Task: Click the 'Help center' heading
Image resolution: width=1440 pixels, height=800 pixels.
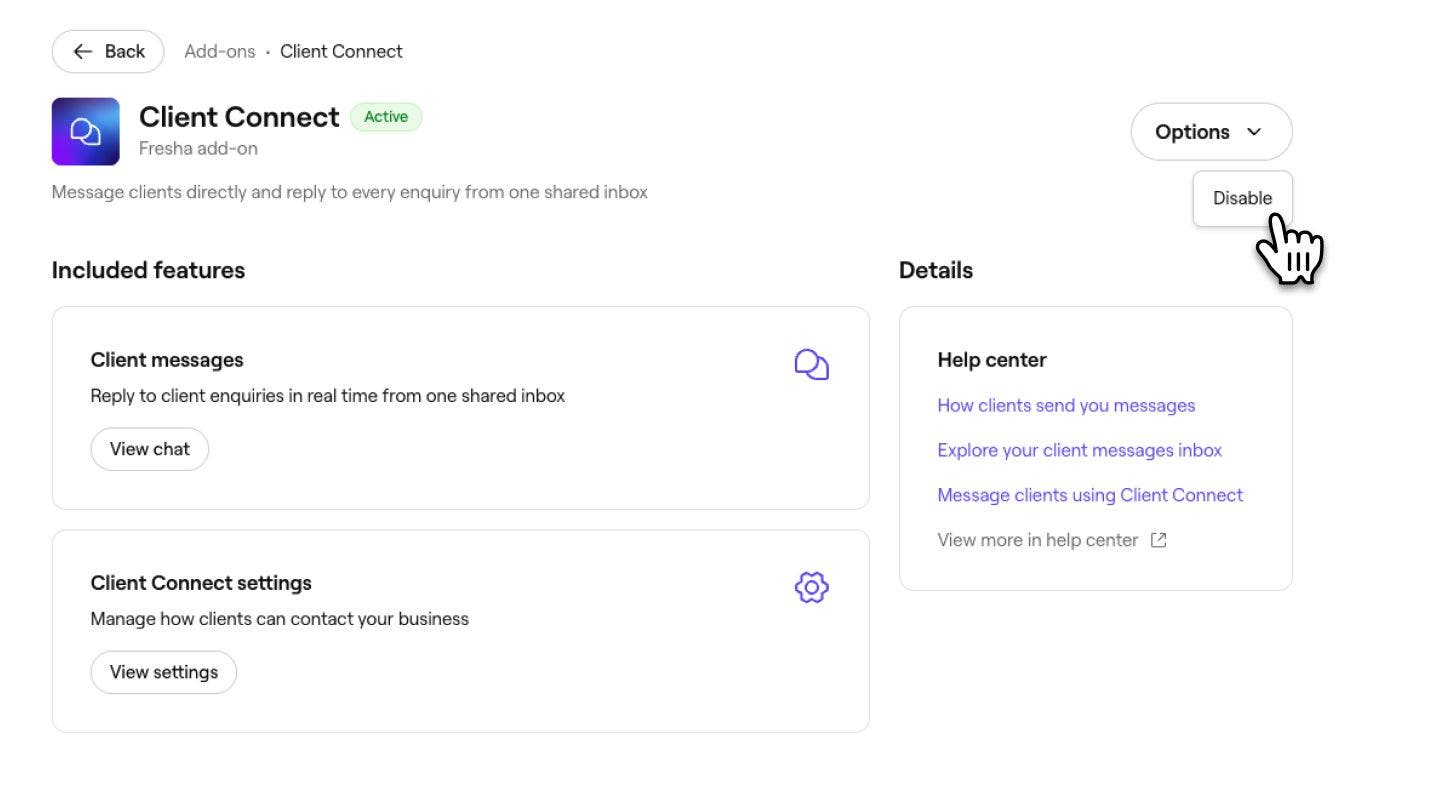Action: (992, 360)
